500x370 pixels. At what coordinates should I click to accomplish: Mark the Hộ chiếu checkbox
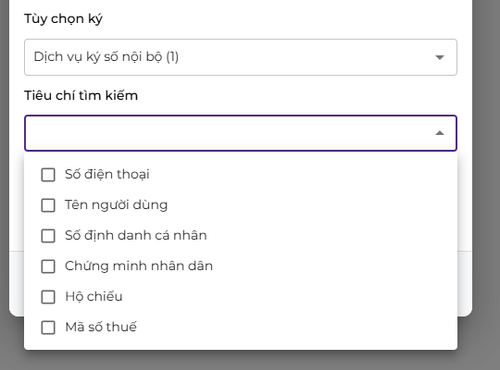click(48, 297)
